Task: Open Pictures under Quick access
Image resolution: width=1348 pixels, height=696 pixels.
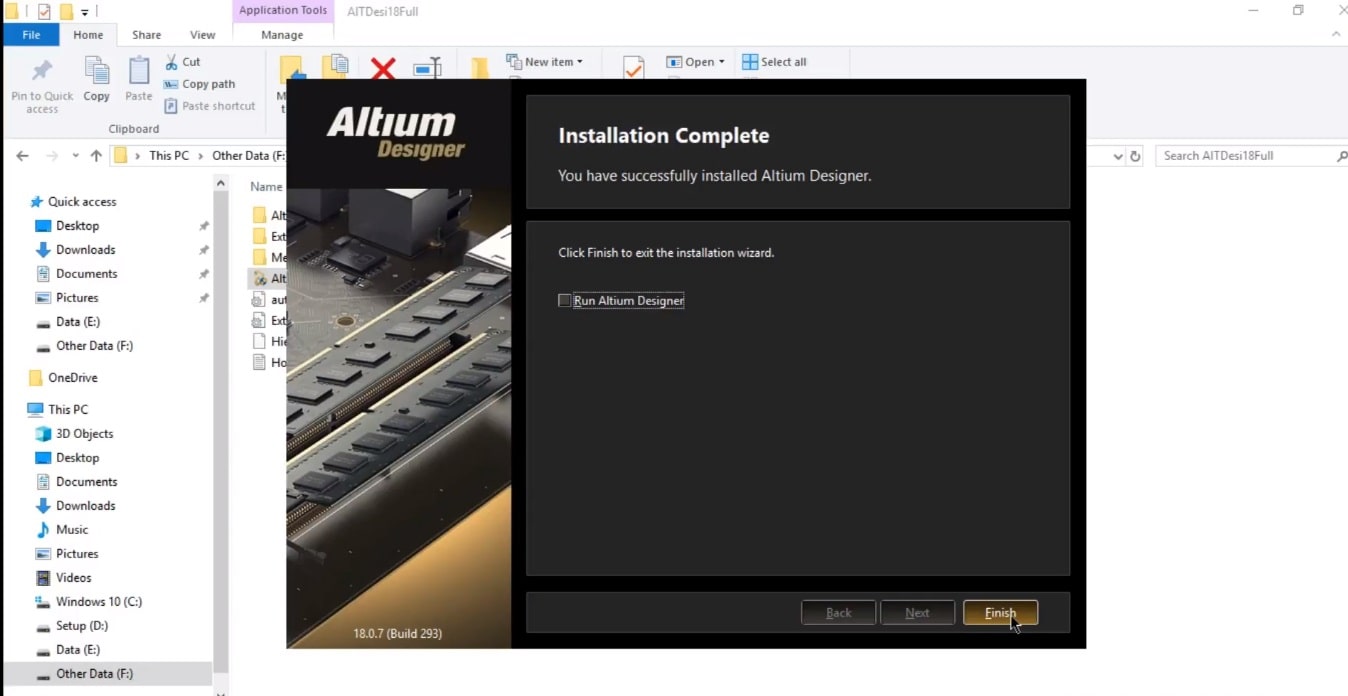Action: coord(77,298)
